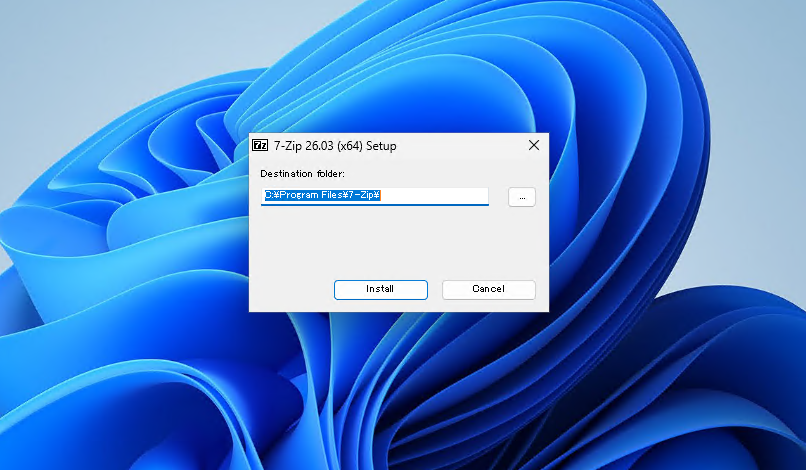The image size is (806, 470).
Task: Cancel the 7-Zip setup
Action: click(x=488, y=290)
